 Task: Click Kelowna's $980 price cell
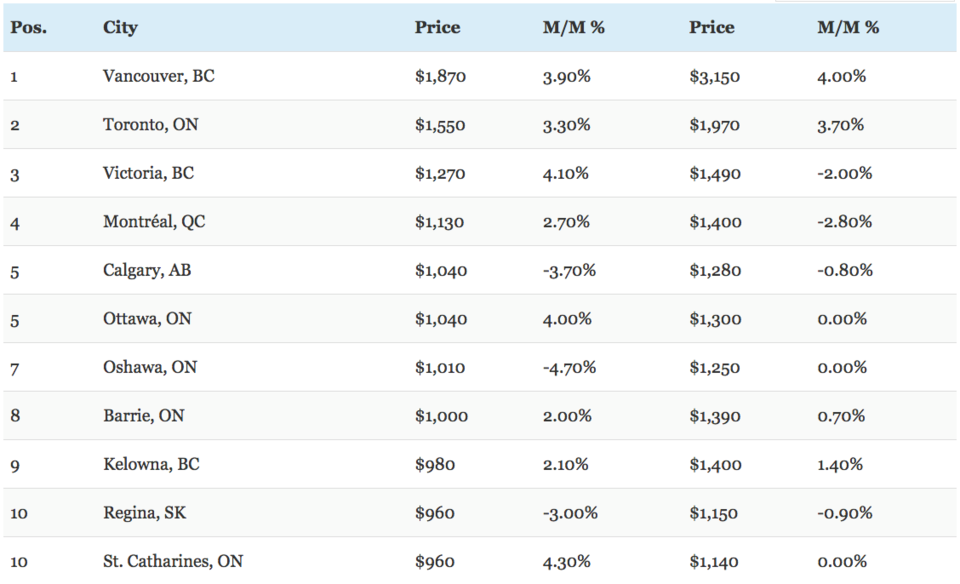point(435,464)
